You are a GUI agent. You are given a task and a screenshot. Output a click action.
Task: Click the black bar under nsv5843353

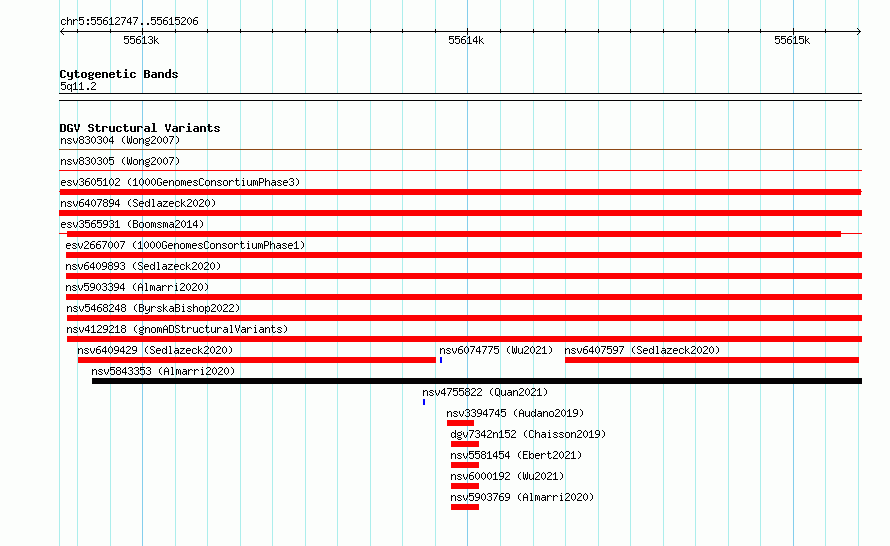(477, 381)
